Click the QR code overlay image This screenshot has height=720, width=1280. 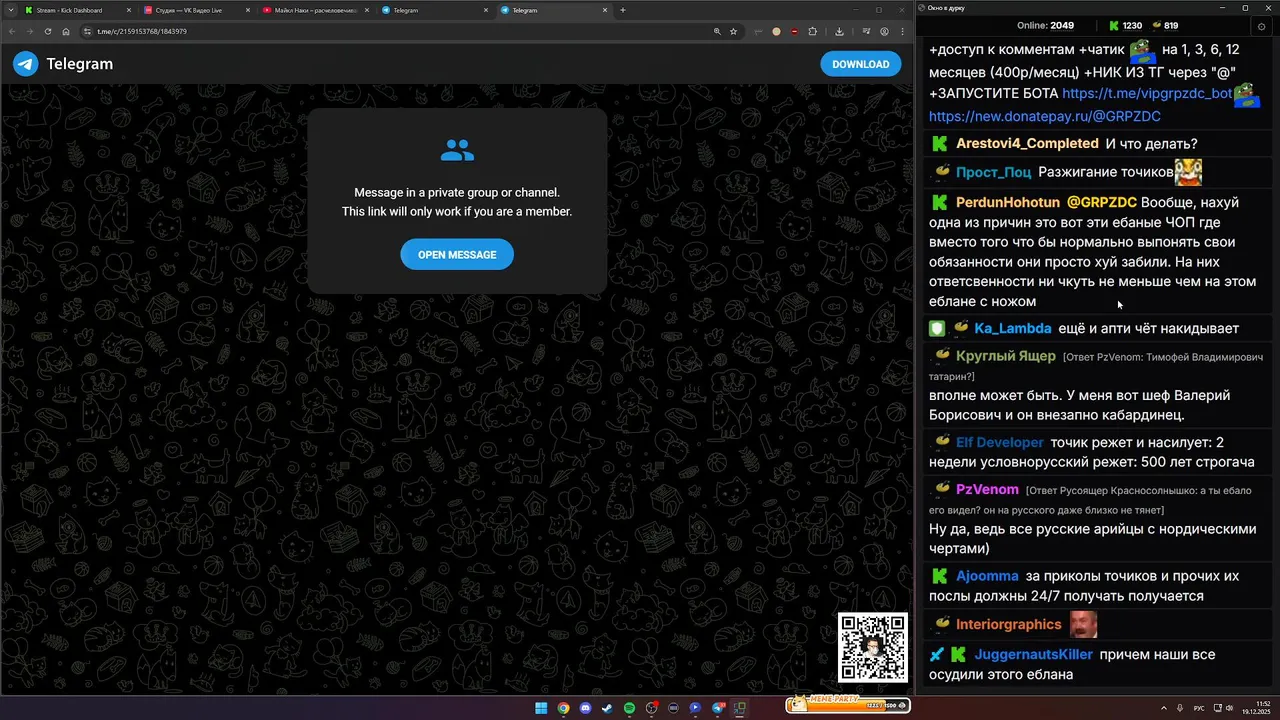click(873, 647)
